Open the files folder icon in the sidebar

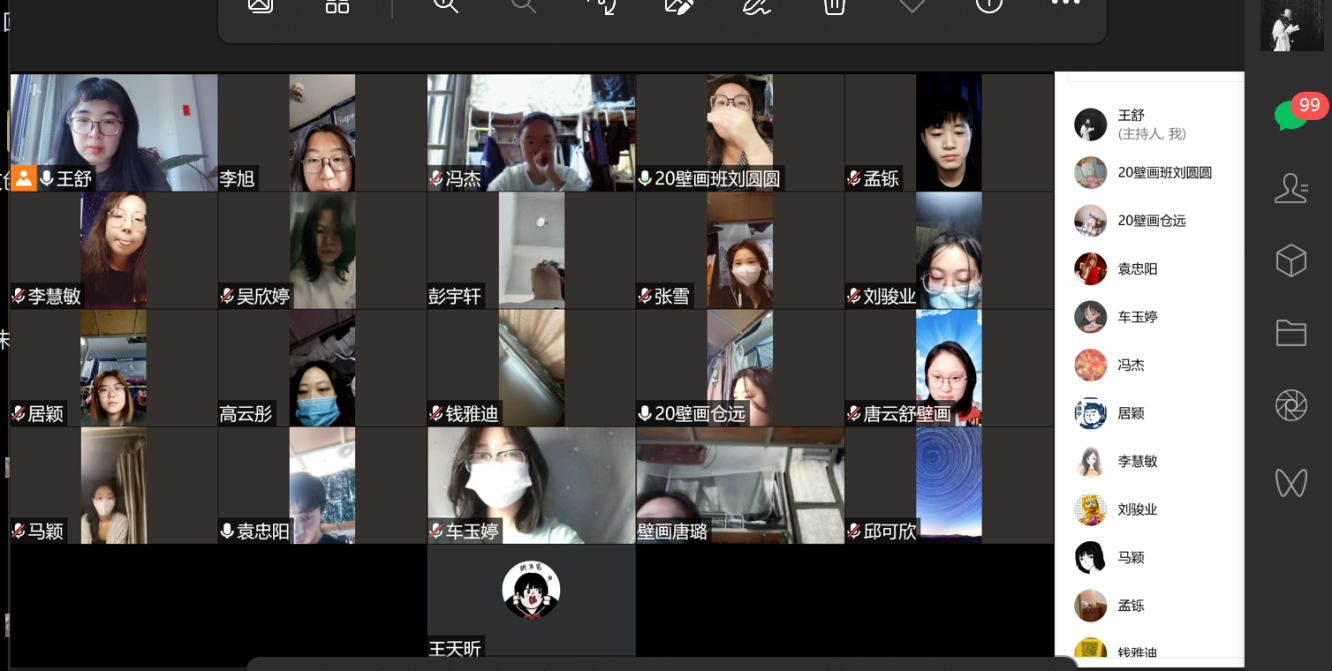[1291, 333]
